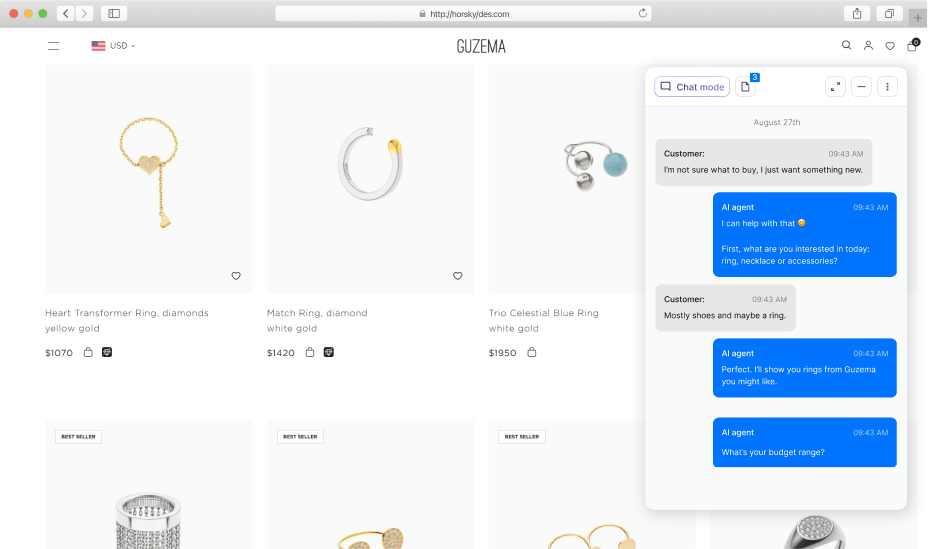Expand the chat widget to fullscreen
928x549 pixels.
coord(835,87)
